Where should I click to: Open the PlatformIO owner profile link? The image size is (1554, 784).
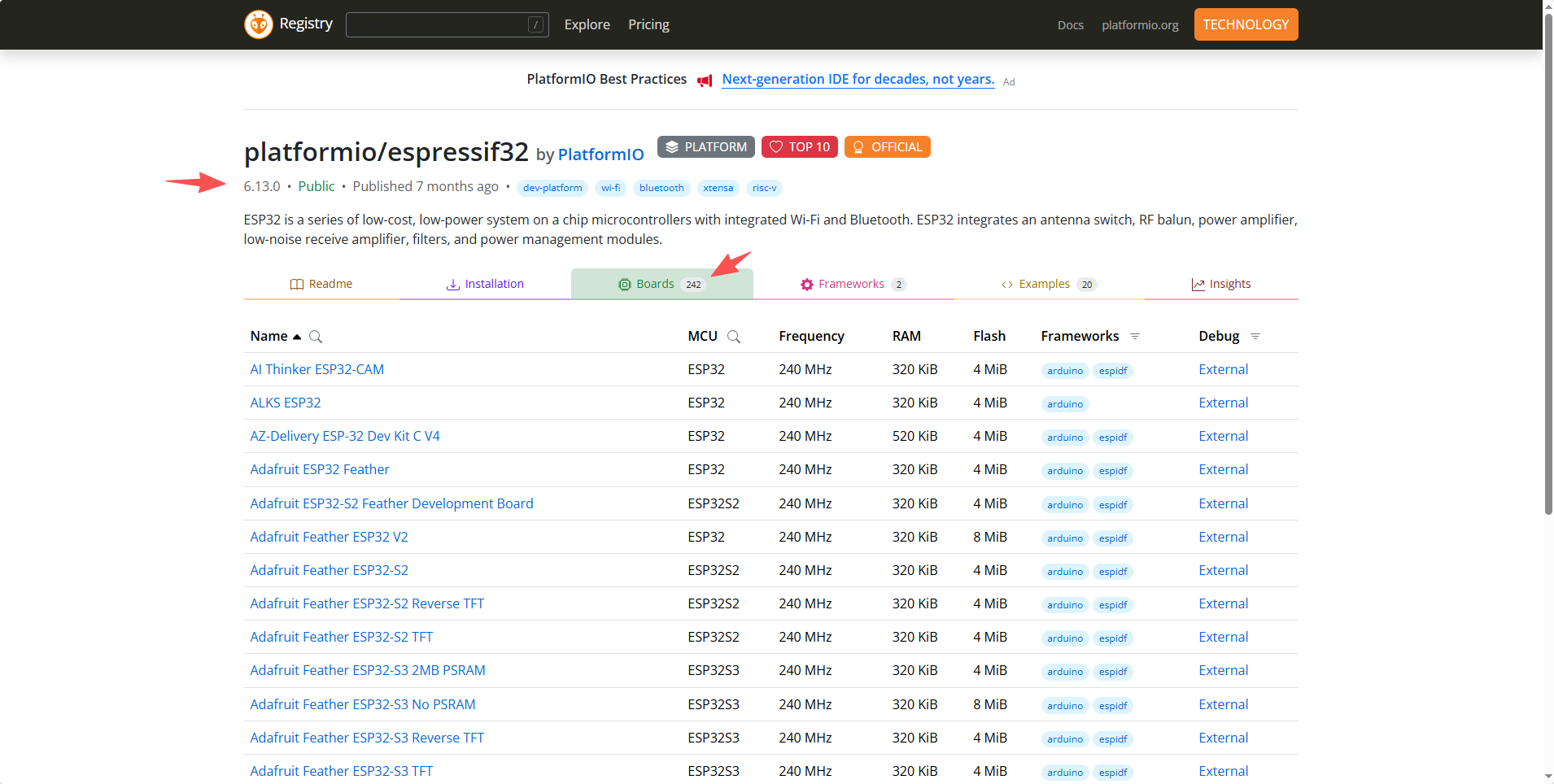pos(600,155)
